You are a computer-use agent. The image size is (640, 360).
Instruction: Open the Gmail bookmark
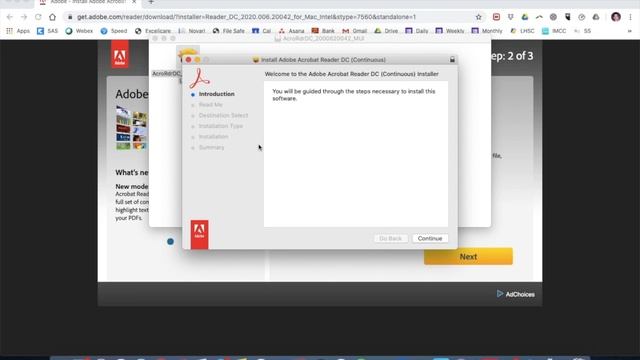(354, 31)
